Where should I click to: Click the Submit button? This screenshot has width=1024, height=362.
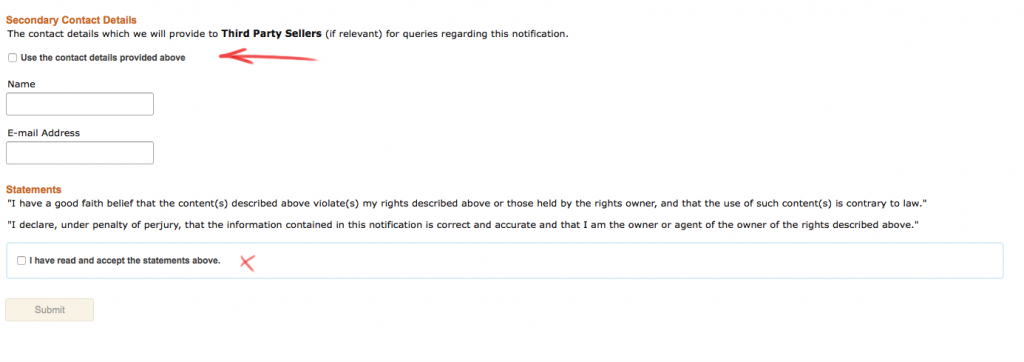(50, 310)
